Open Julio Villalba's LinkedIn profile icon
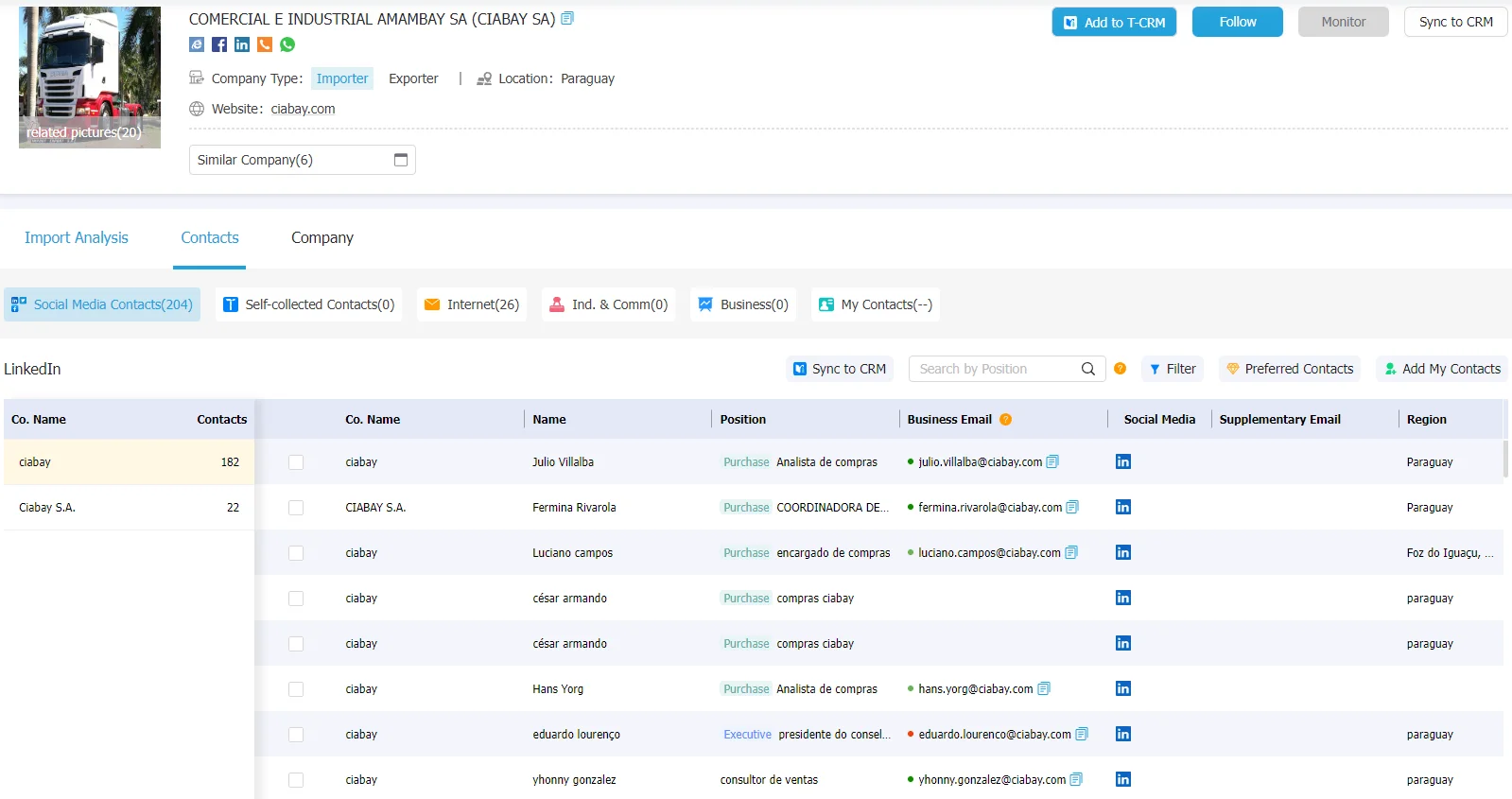The image size is (1512, 799). click(x=1123, y=461)
